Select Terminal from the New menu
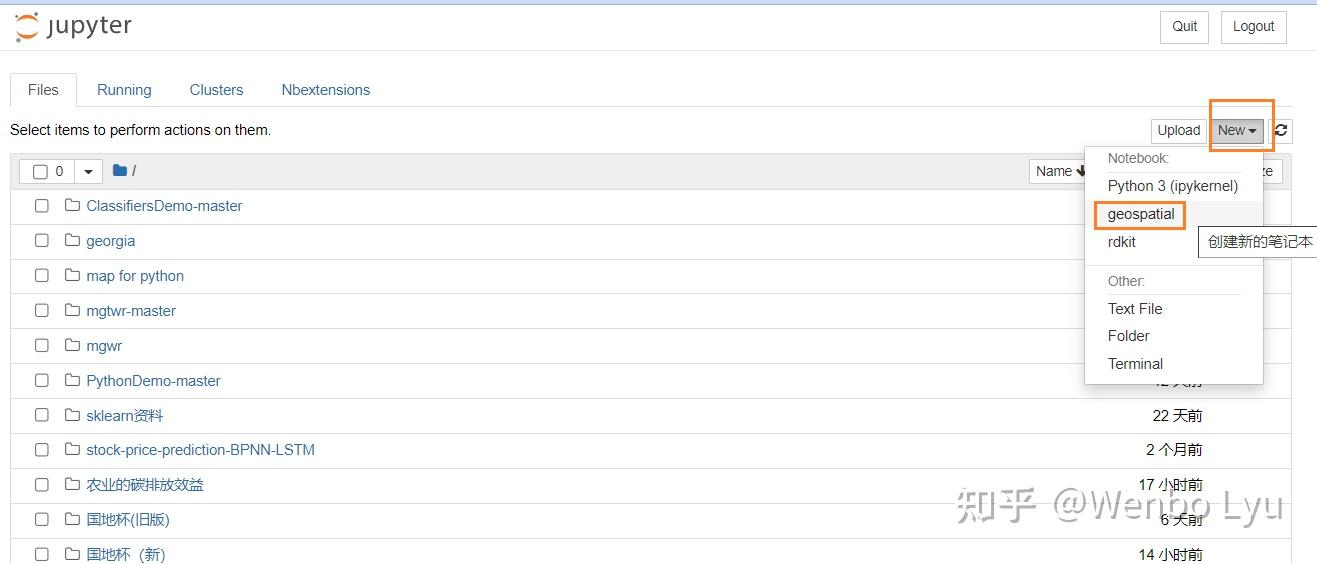Screen dimensions: 1317x564 click(x=1135, y=364)
